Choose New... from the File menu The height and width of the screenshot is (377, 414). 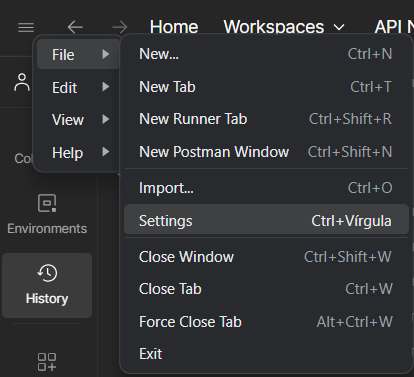tap(266, 54)
